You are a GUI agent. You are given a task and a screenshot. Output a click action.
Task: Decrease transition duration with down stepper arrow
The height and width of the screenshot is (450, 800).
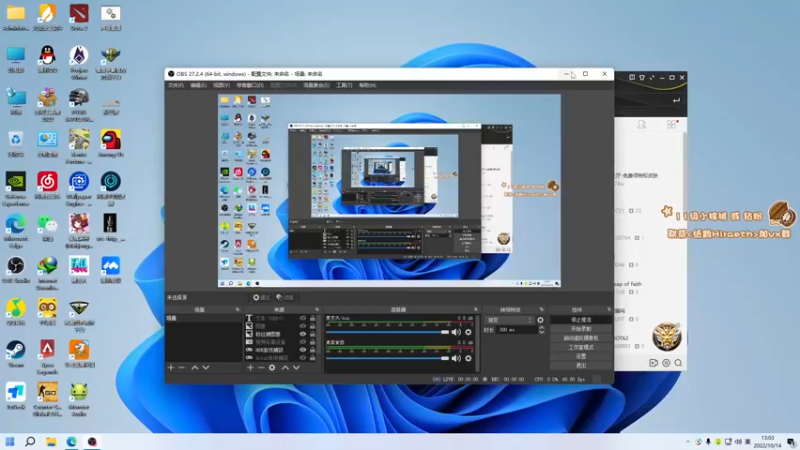tap(541, 332)
